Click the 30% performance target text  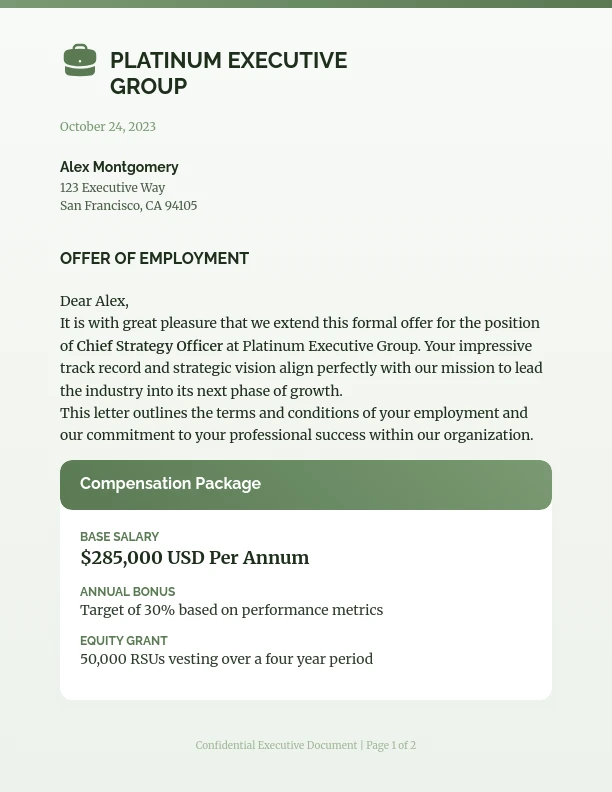point(231,610)
